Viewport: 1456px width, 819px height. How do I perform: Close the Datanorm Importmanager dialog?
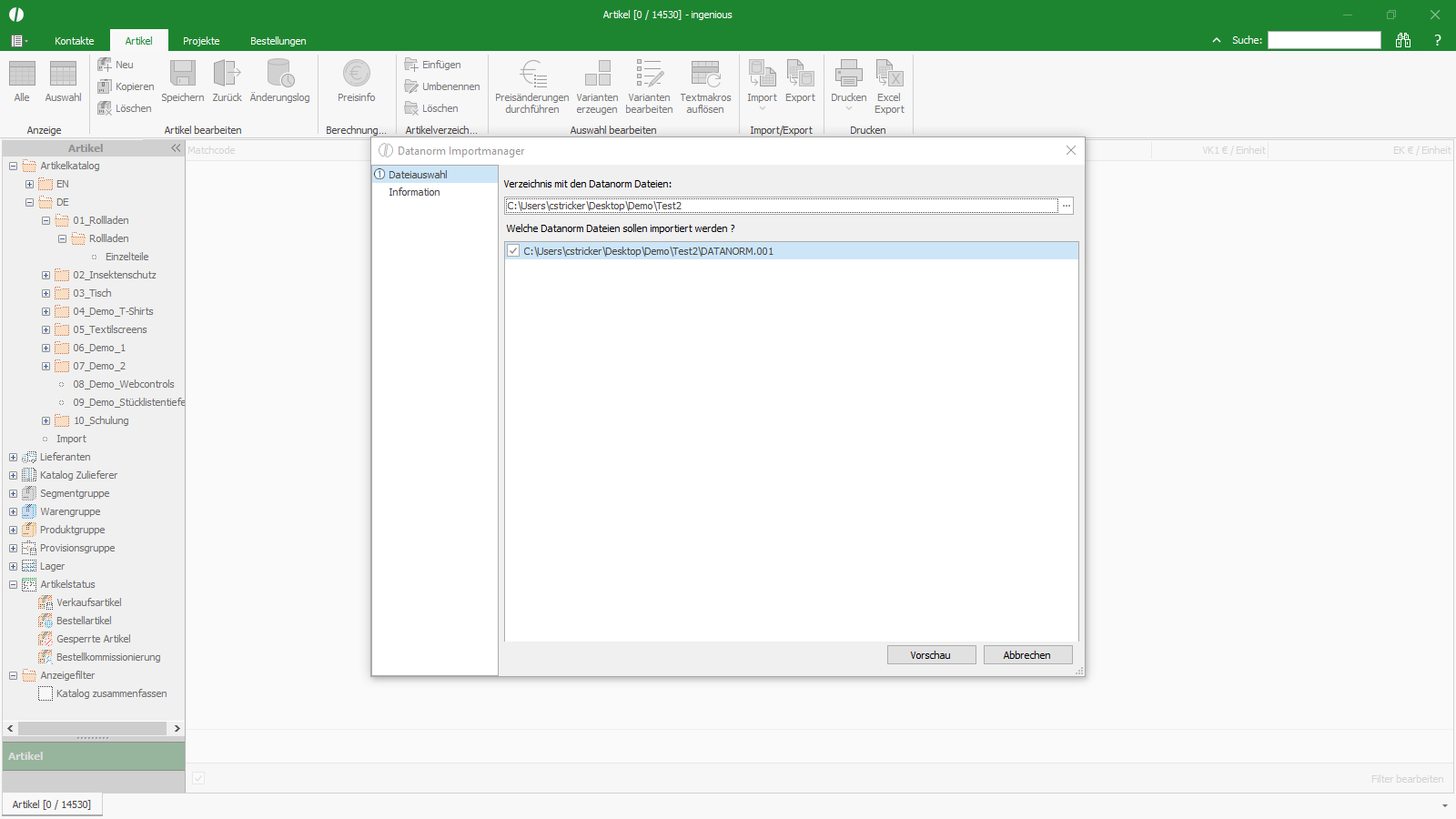(1071, 150)
